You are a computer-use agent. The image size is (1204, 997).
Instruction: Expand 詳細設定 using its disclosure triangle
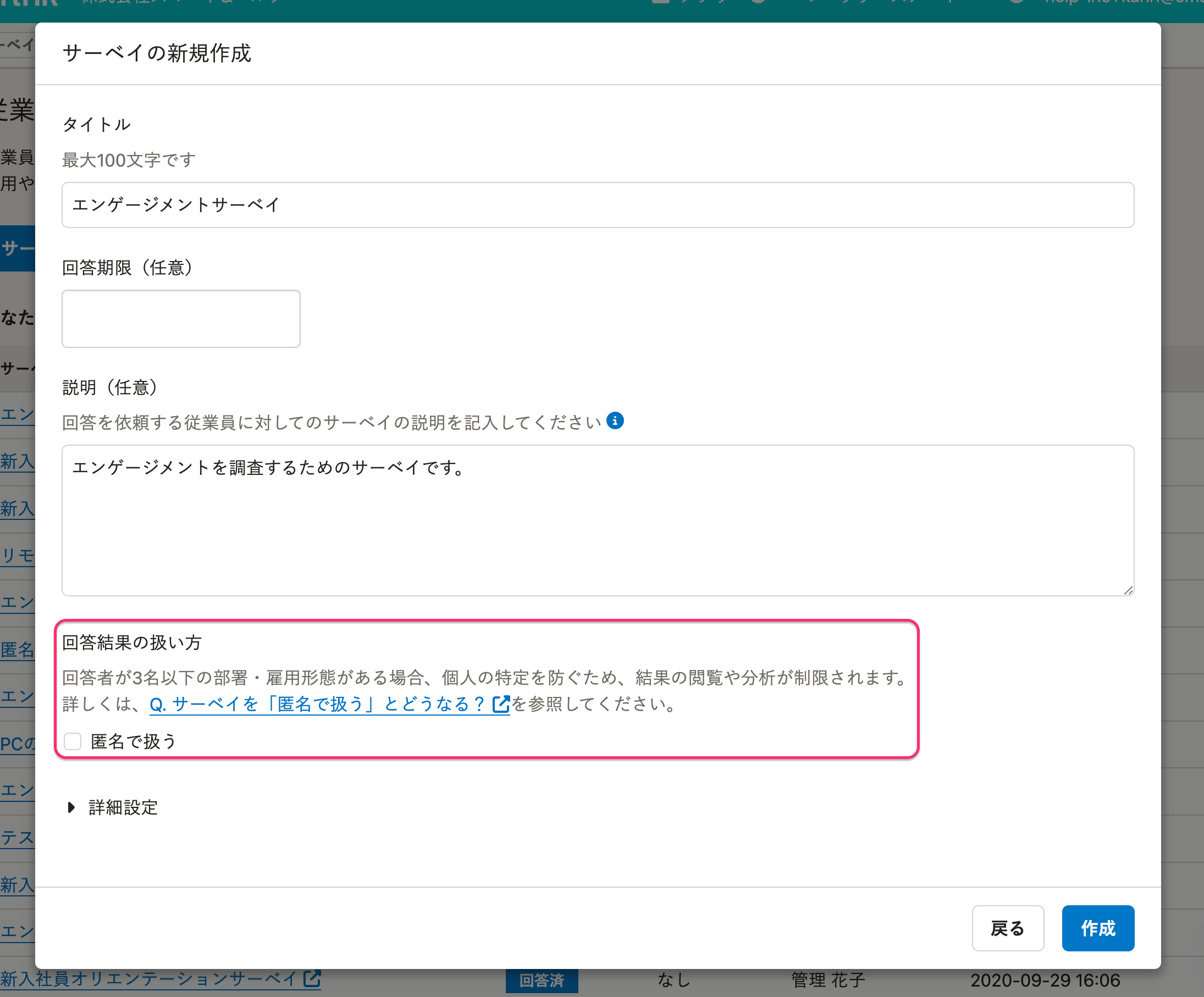tap(71, 807)
